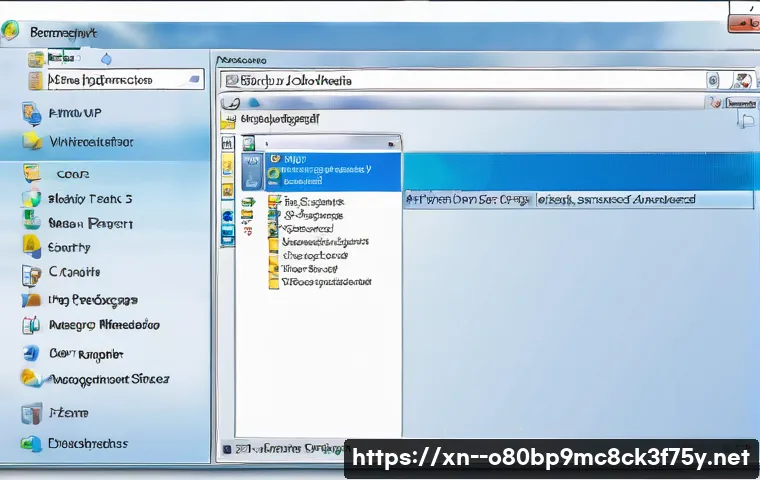The height and width of the screenshot is (480, 760).
Task: Click the top icon in the narrow left strip
Action: coord(227,143)
